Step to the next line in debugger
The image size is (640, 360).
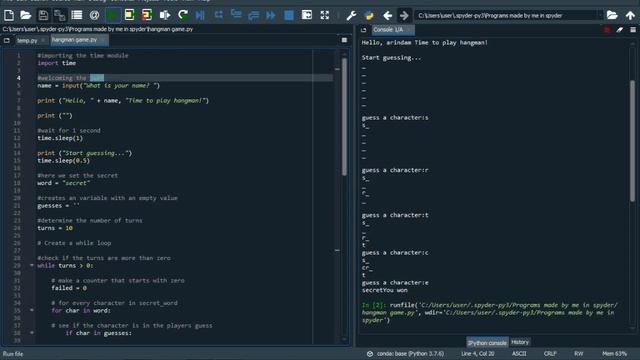218,16
